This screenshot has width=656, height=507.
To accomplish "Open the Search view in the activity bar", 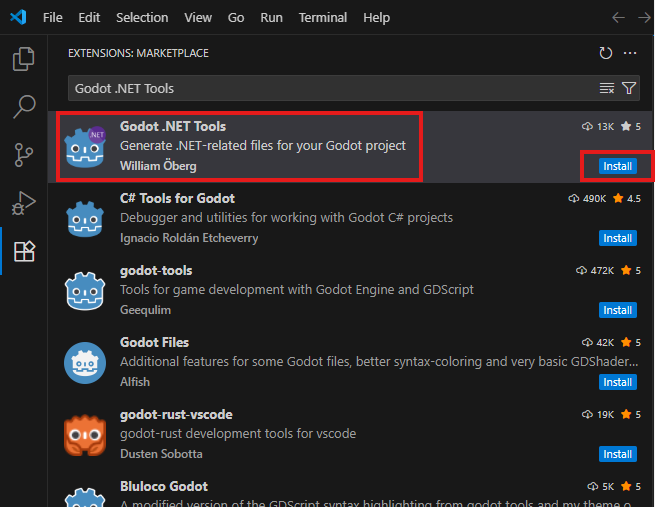I will pos(24,107).
